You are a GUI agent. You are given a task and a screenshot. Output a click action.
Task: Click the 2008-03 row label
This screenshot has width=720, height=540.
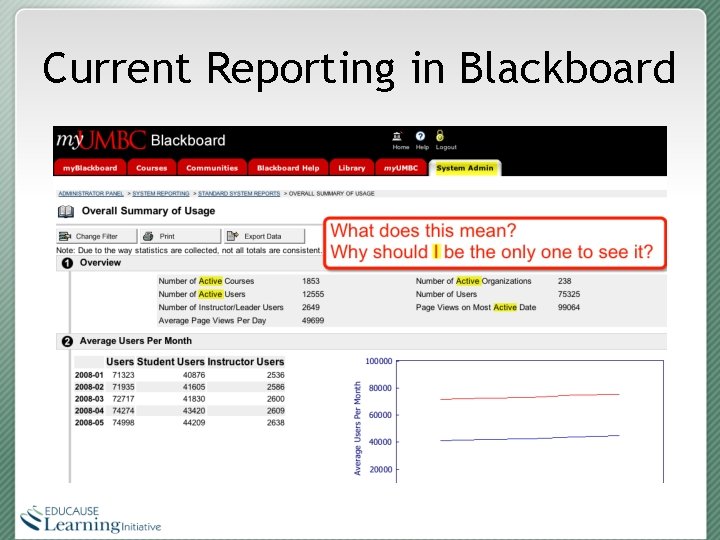point(89,399)
